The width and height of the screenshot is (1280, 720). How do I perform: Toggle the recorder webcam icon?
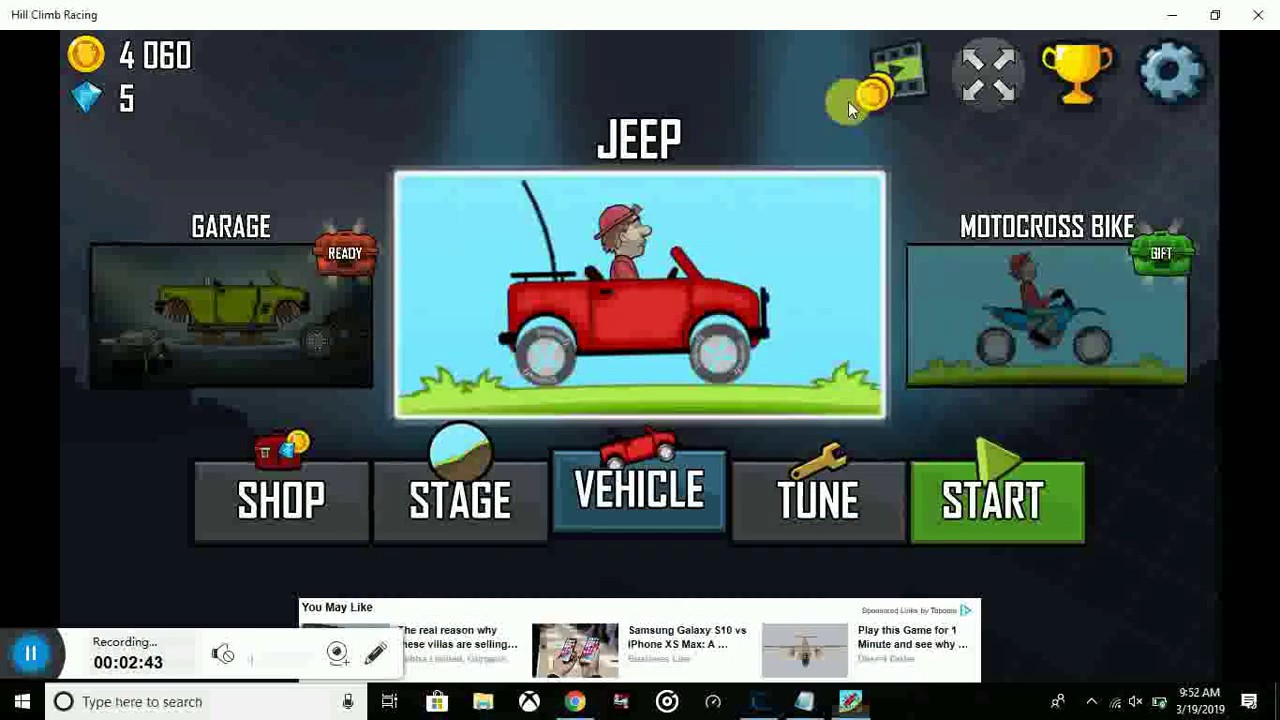(337, 654)
